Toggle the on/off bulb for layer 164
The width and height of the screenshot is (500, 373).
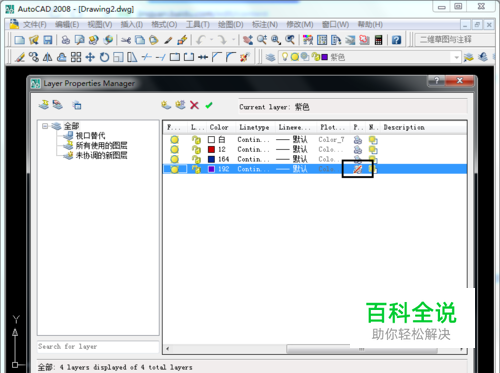coord(174,159)
